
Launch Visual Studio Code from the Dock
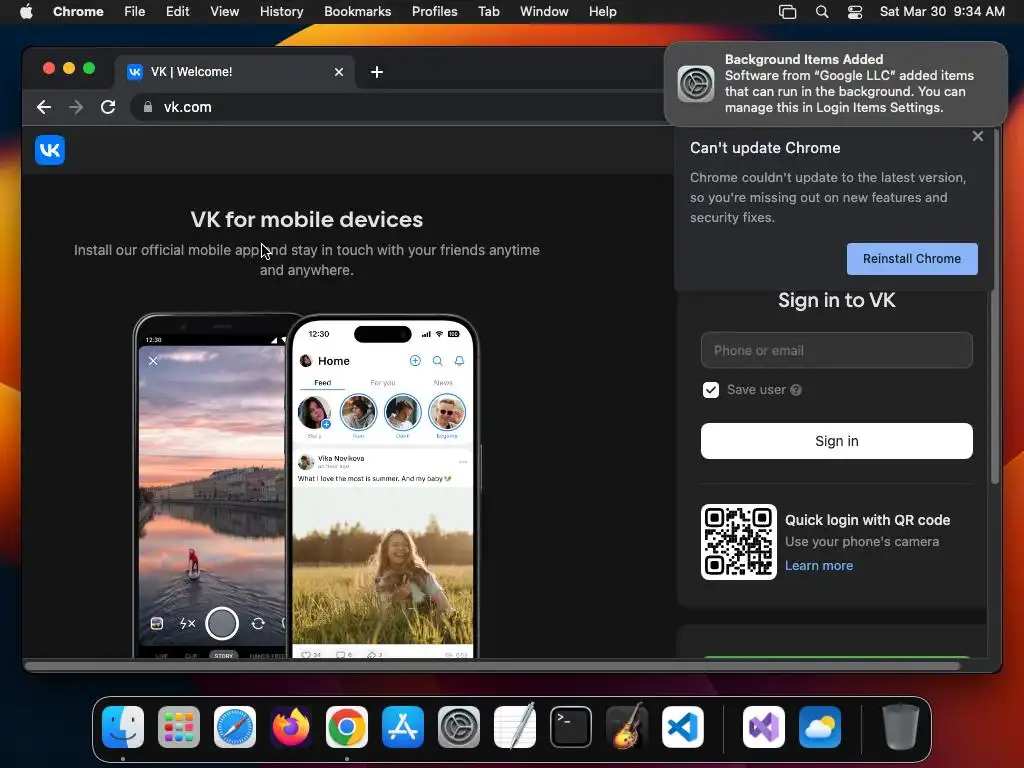tap(683, 727)
